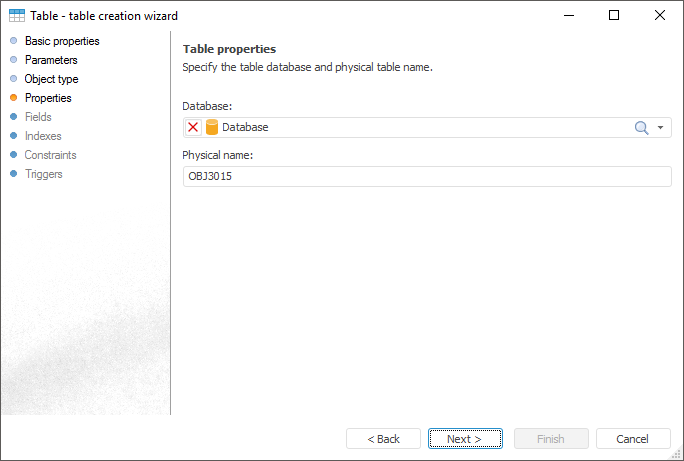Screen dimensions: 684x461
Task: Click the red X clear database icon
Action: click(193, 127)
